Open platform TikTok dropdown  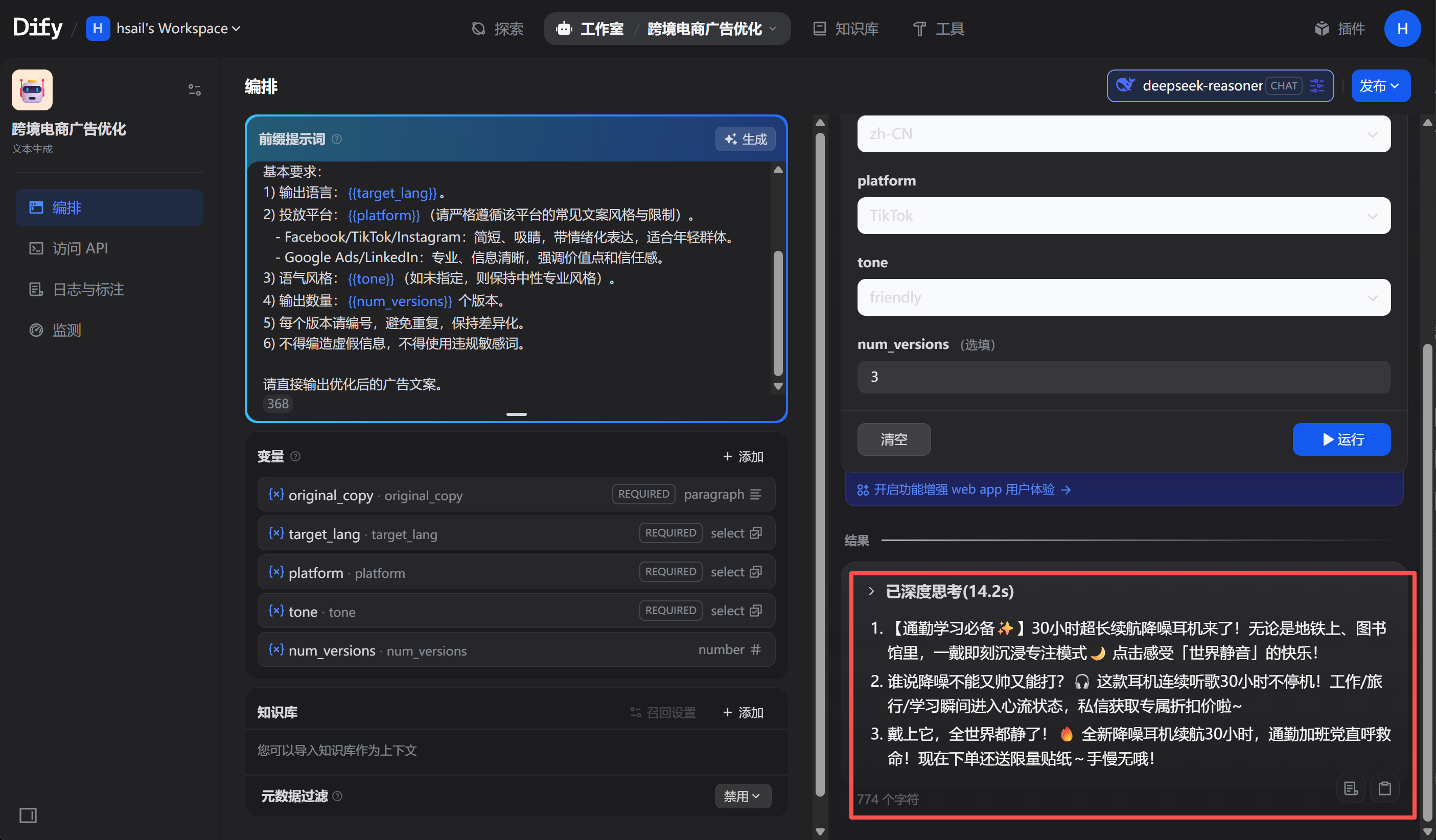coord(1124,216)
